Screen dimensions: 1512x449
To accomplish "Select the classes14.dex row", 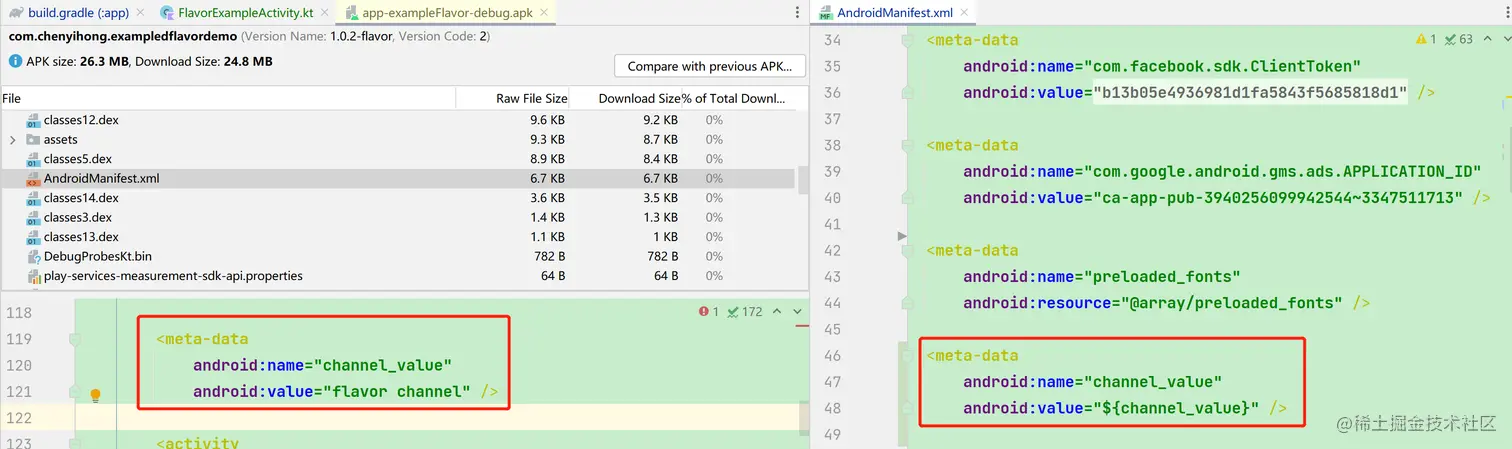I will click(398, 198).
